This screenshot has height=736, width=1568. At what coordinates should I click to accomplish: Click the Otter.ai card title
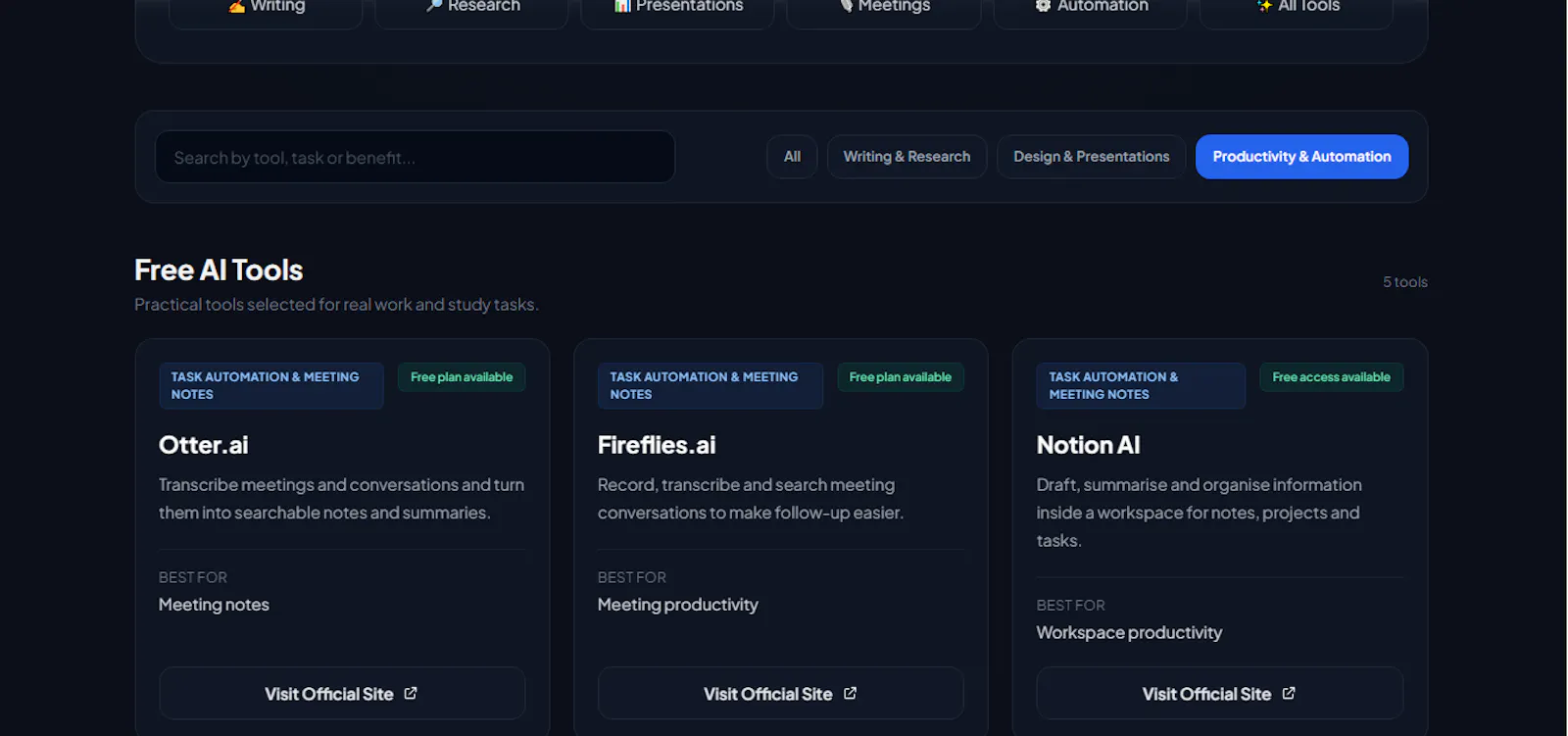(x=204, y=445)
